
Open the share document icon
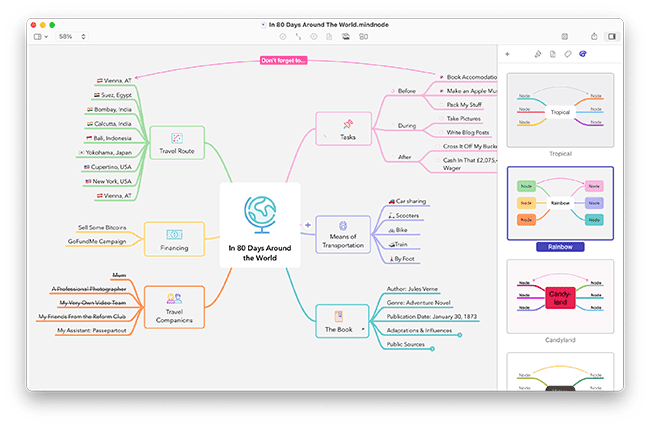point(594,36)
